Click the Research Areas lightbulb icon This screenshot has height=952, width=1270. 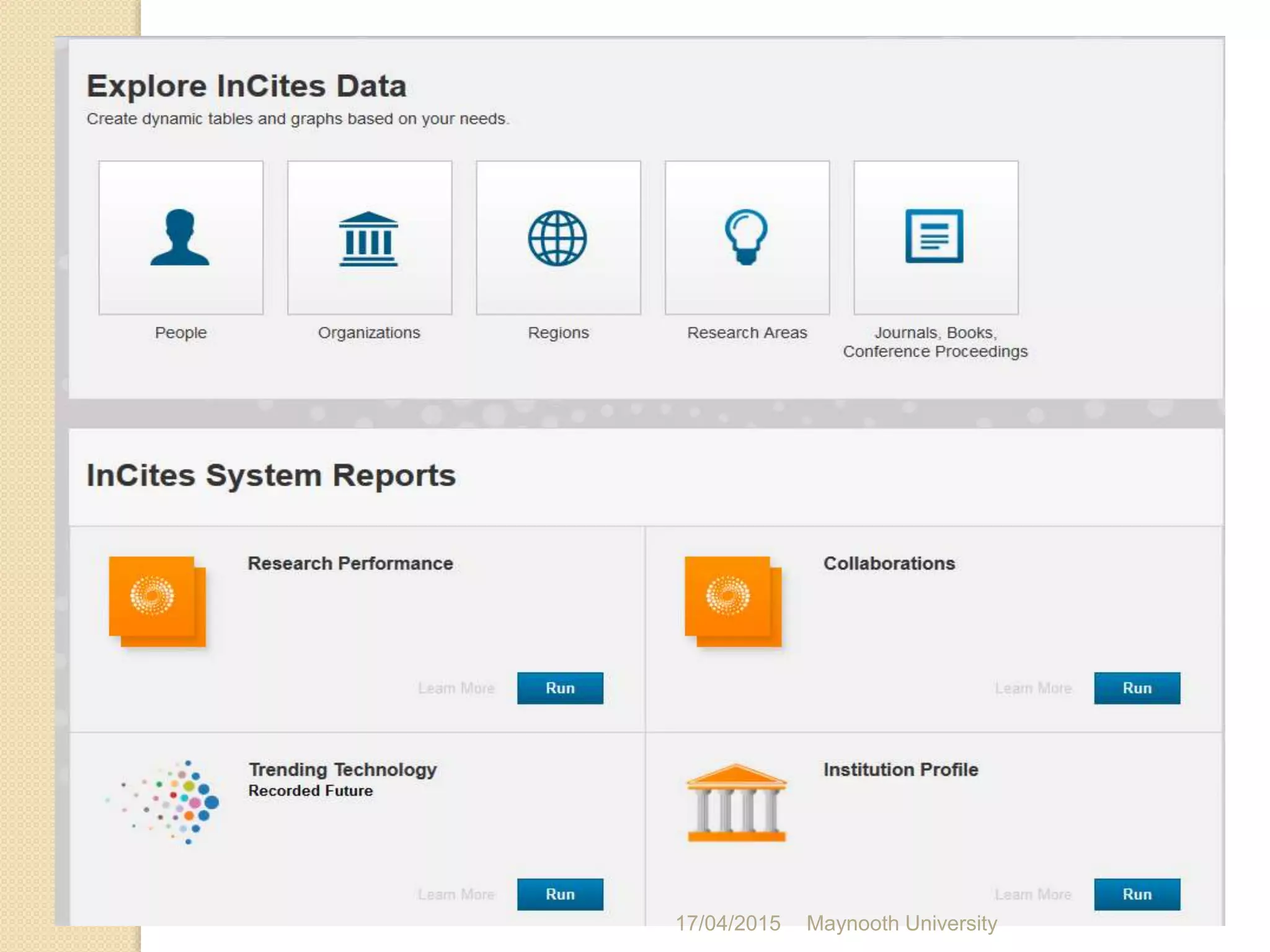click(747, 236)
